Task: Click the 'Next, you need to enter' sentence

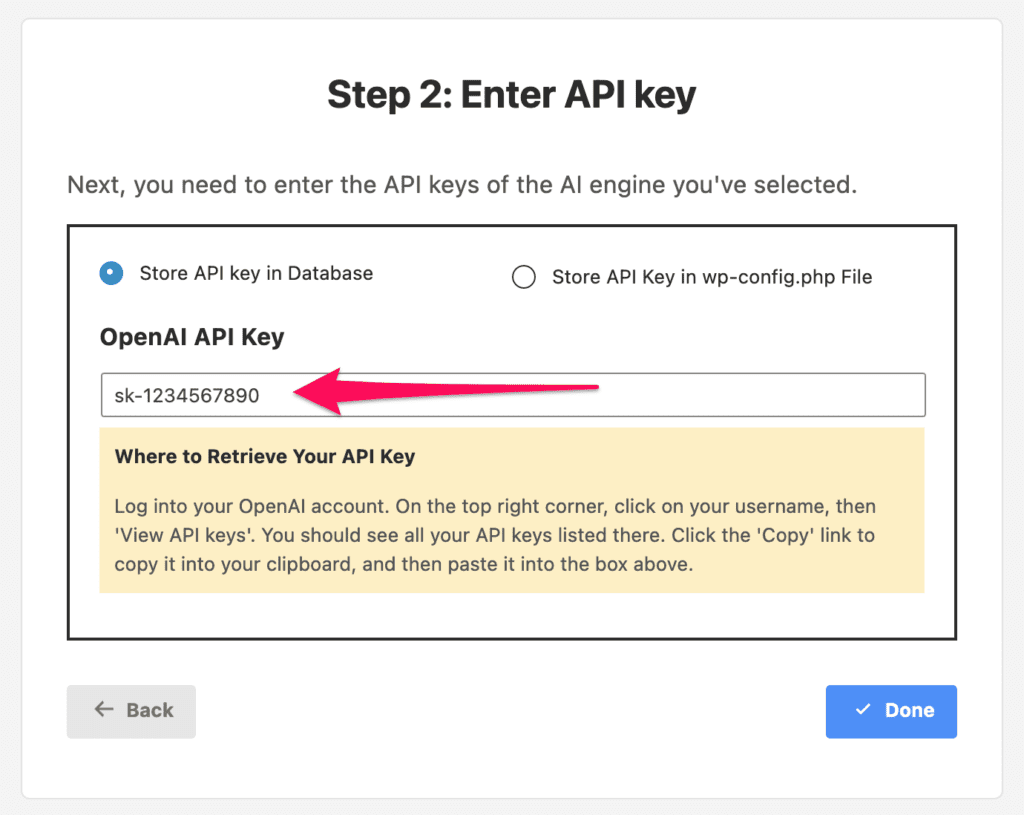Action: pyautogui.click(x=462, y=185)
